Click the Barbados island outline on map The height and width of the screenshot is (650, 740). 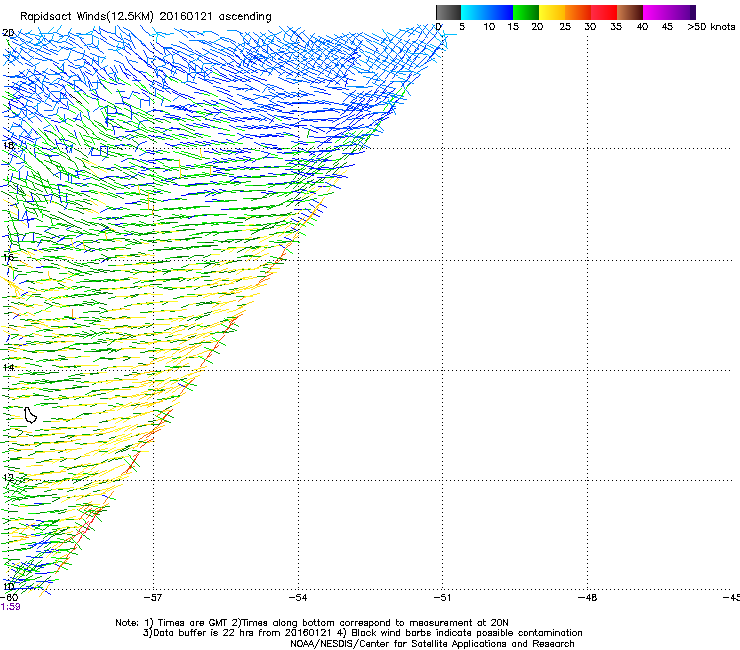[x=30, y=415]
